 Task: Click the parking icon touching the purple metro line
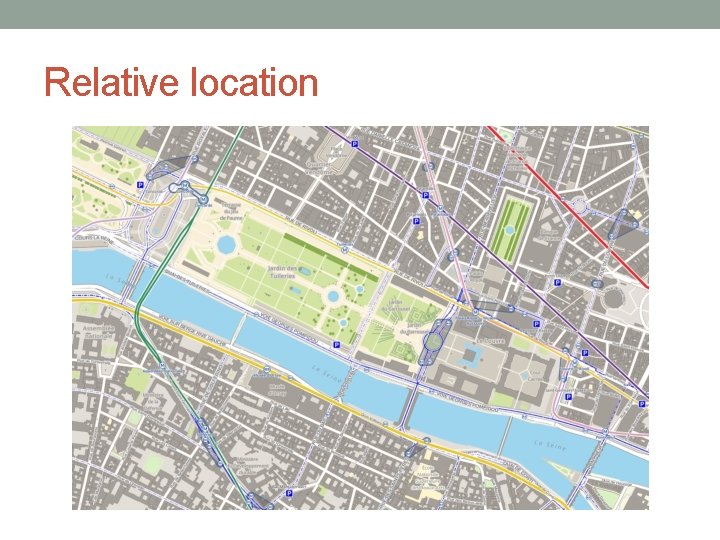[425, 195]
